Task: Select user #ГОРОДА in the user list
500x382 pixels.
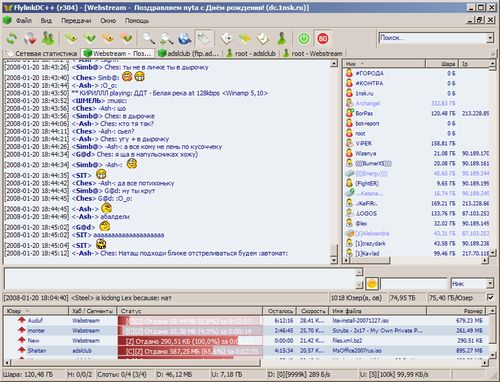Action: [369, 73]
